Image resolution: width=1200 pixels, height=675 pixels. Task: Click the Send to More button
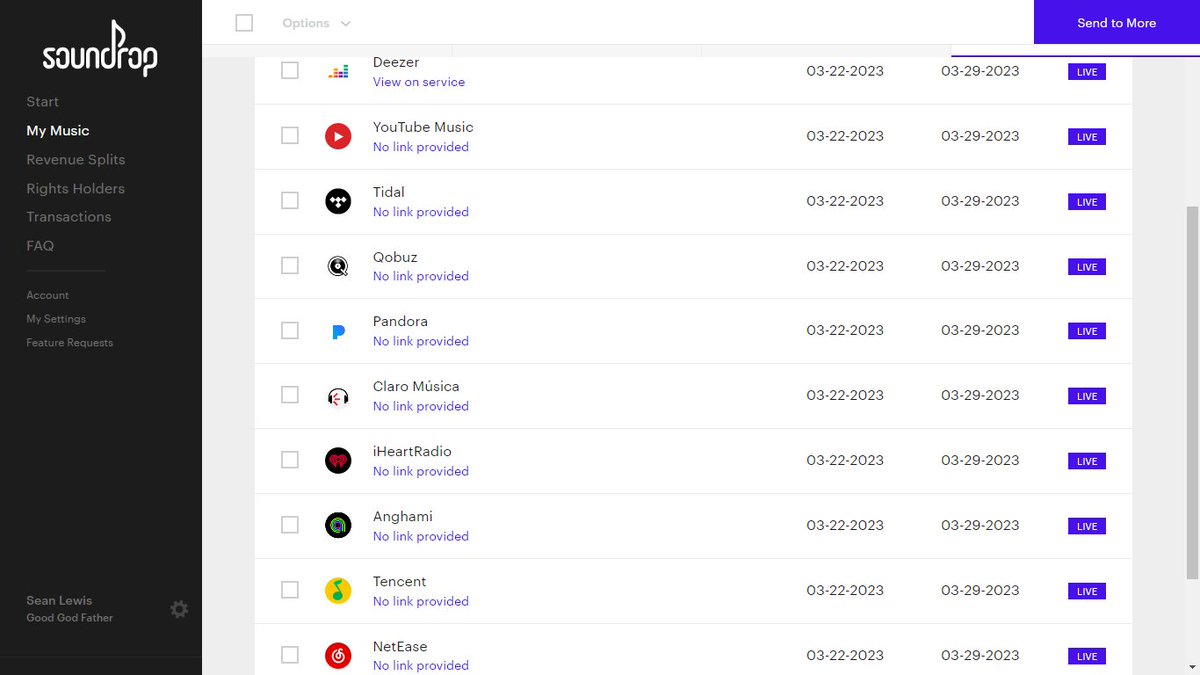pos(1117,22)
